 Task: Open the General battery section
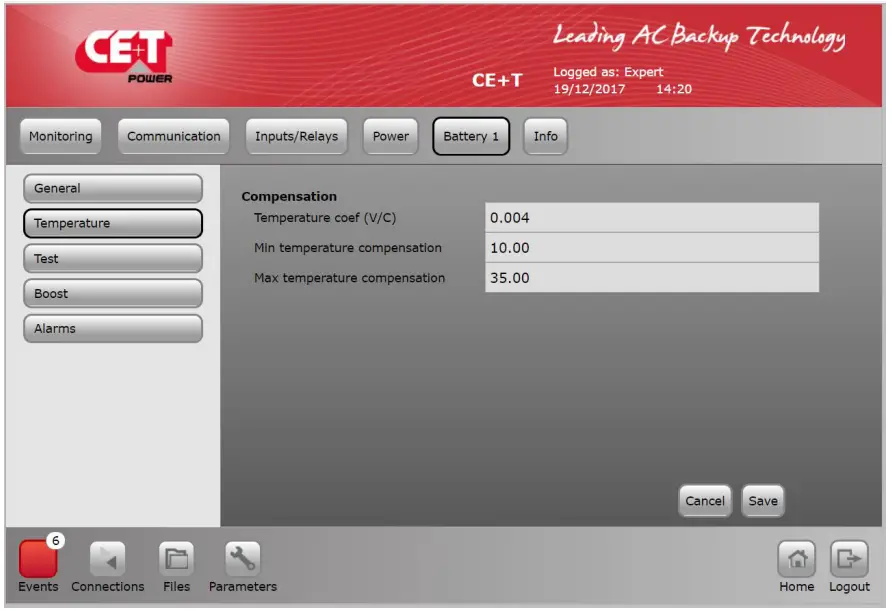pyautogui.click(x=113, y=188)
